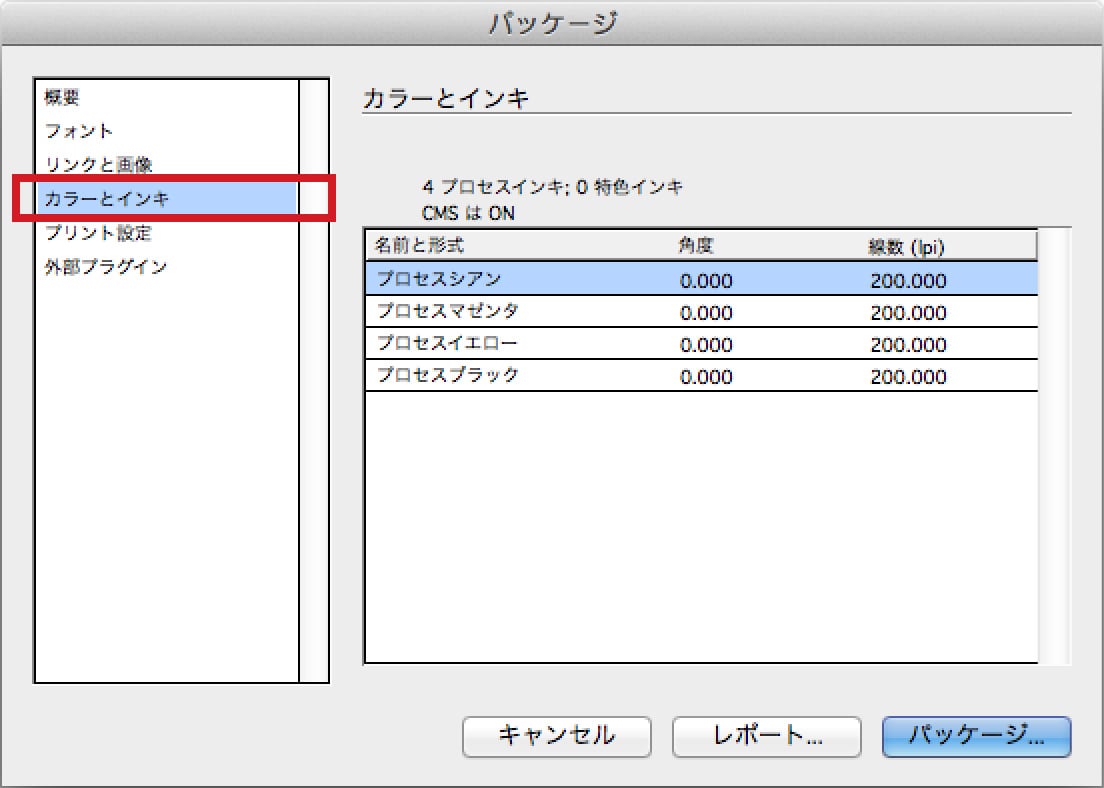Click the パッケージ dialog title bar
Viewport: 1104px width, 788px height.
click(552, 23)
